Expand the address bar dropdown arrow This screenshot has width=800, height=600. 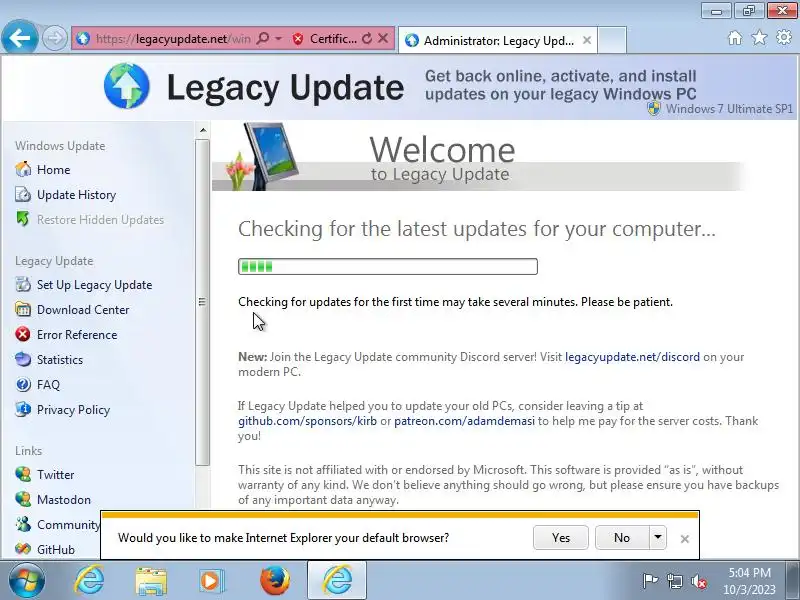tap(279, 39)
